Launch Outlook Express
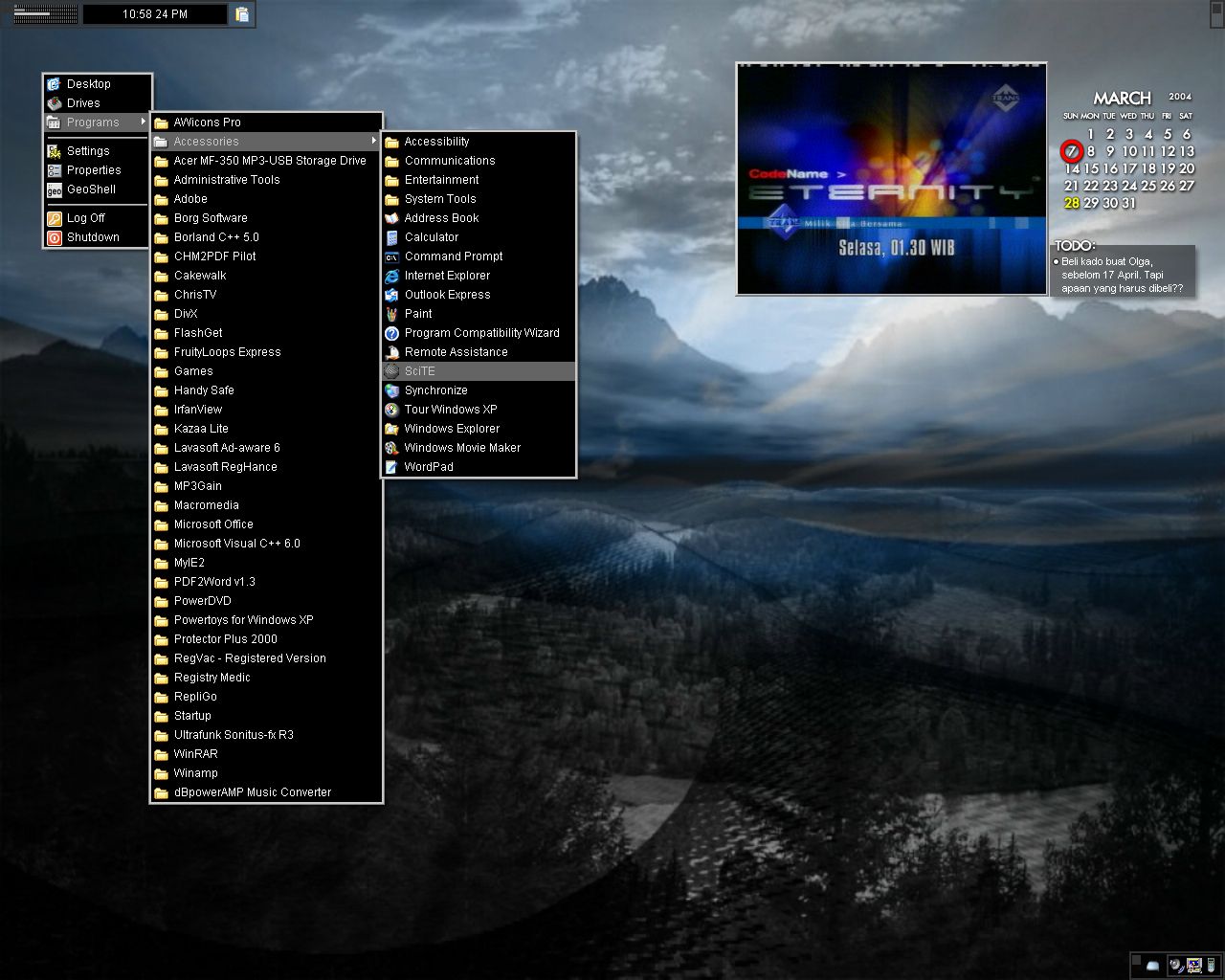1225x980 pixels. (479, 295)
